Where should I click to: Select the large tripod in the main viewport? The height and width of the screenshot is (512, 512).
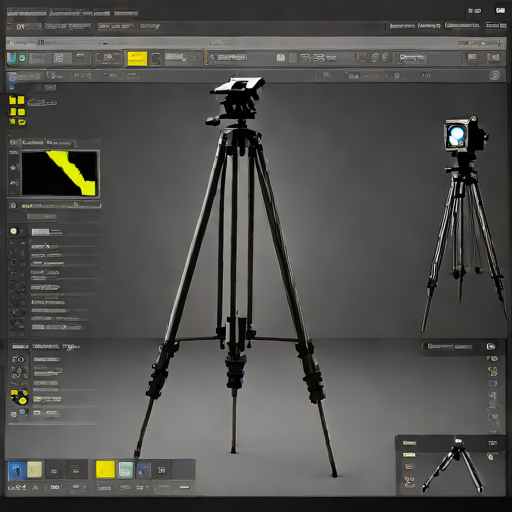click(x=236, y=277)
